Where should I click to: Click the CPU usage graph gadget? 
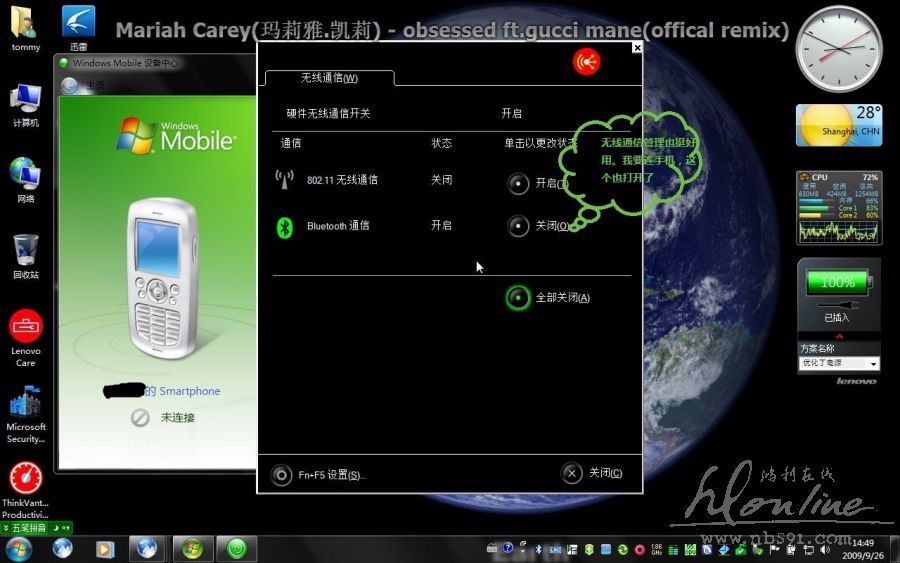click(839, 208)
